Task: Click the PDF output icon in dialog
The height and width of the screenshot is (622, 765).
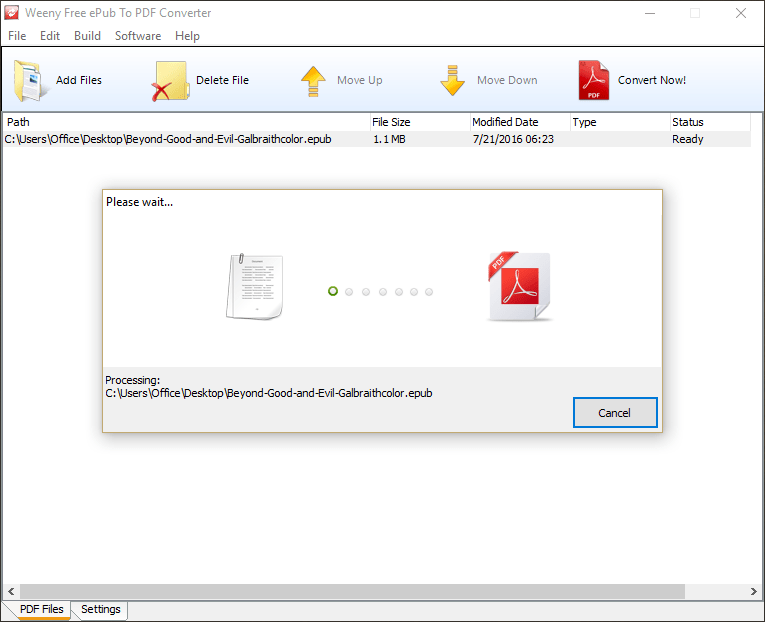Action: click(x=519, y=287)
